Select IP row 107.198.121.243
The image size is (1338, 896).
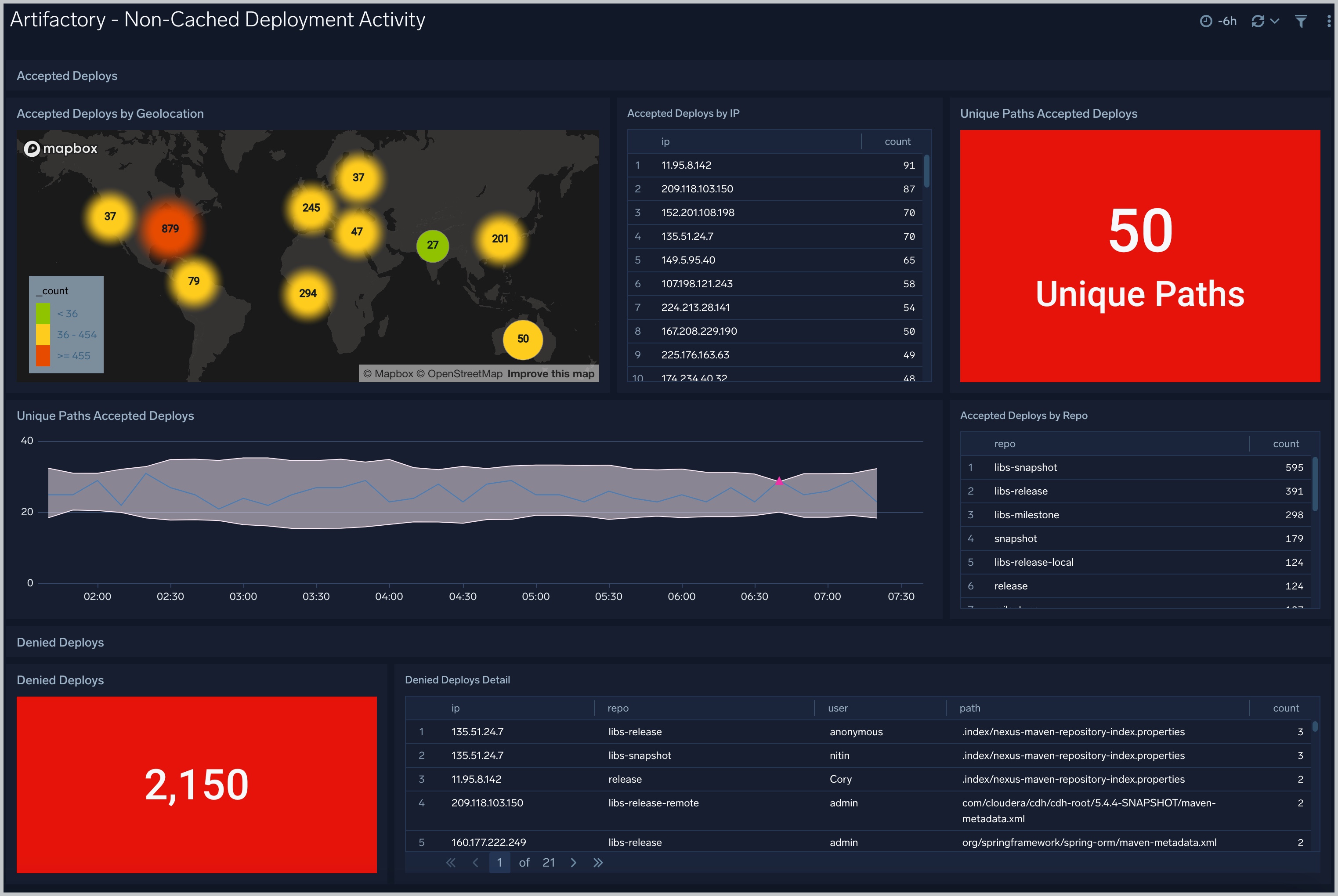tap(775, 283)
